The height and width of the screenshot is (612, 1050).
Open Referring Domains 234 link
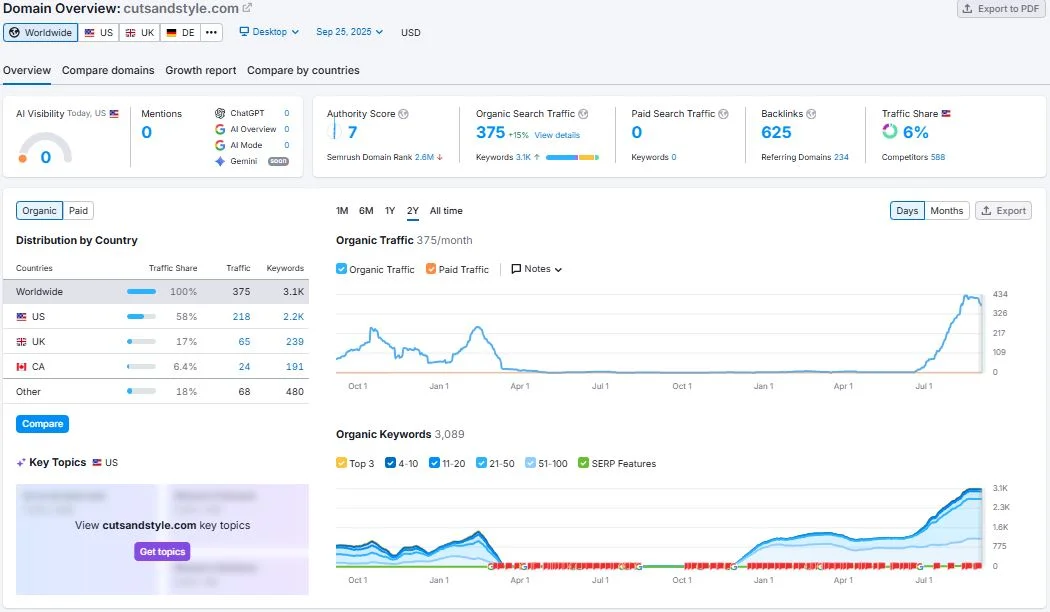click(841, 157)
